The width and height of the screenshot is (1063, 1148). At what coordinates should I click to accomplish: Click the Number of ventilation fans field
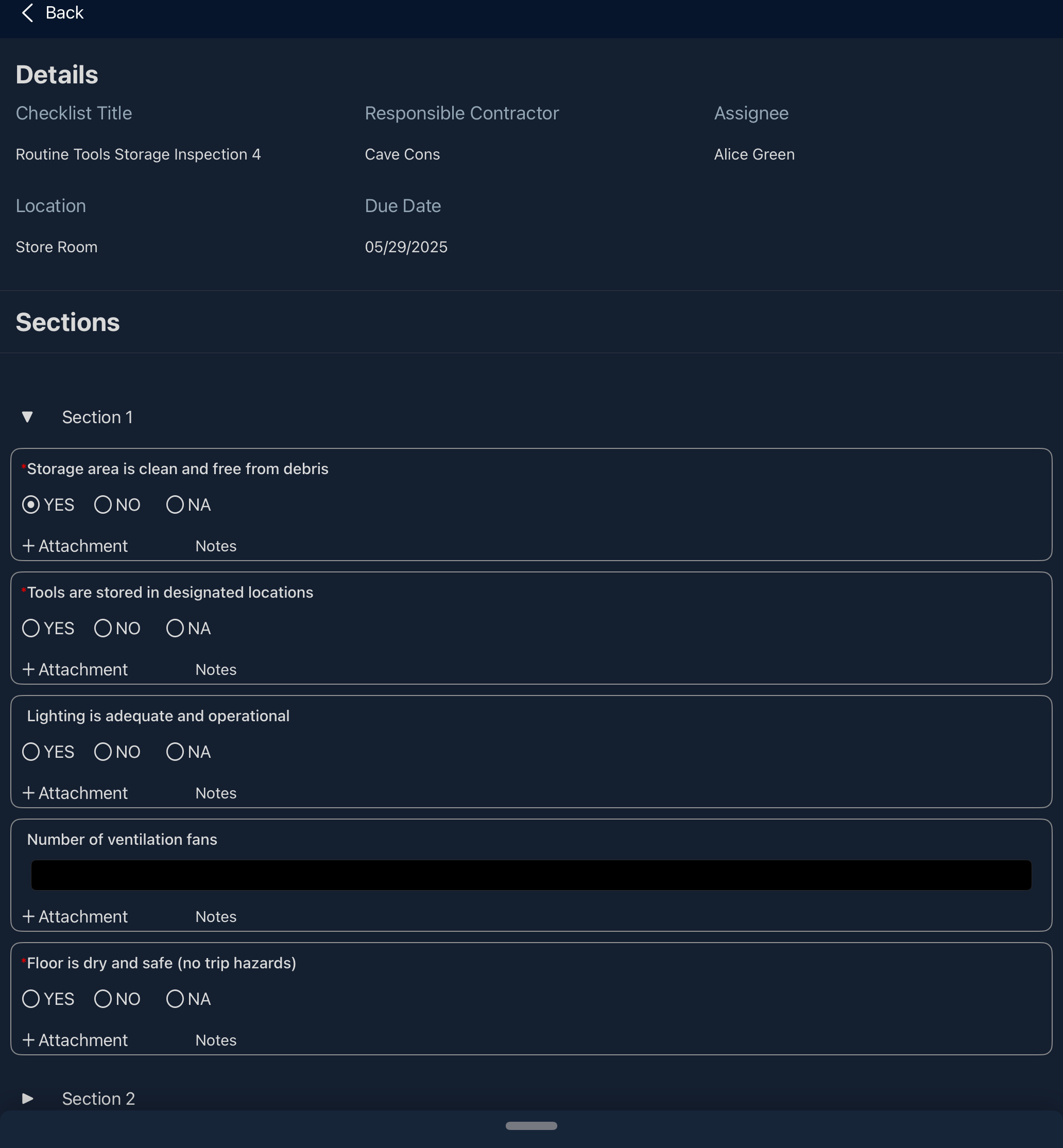(530, 875)
